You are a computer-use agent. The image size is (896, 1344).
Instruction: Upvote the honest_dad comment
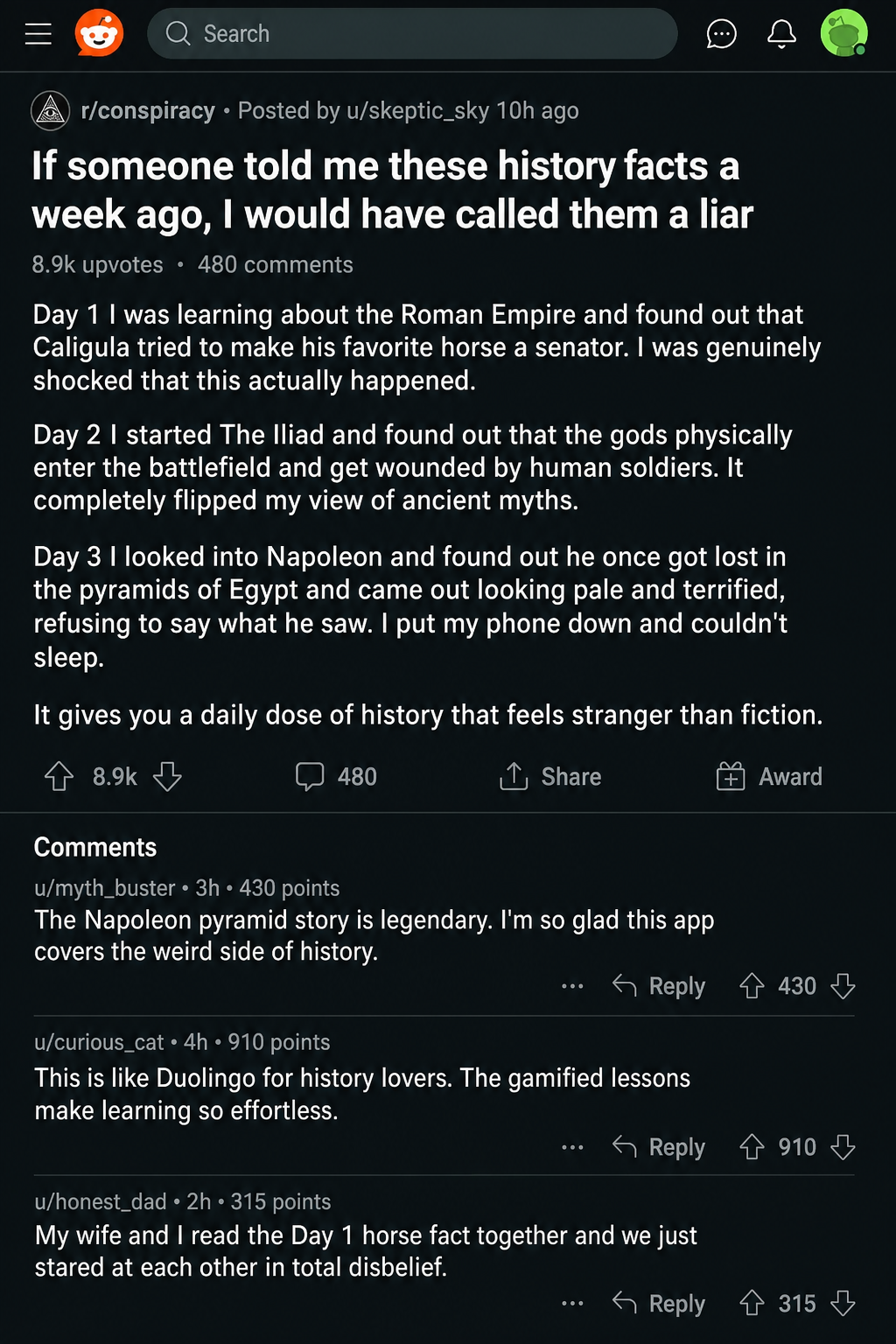(x=752, y=1304)
